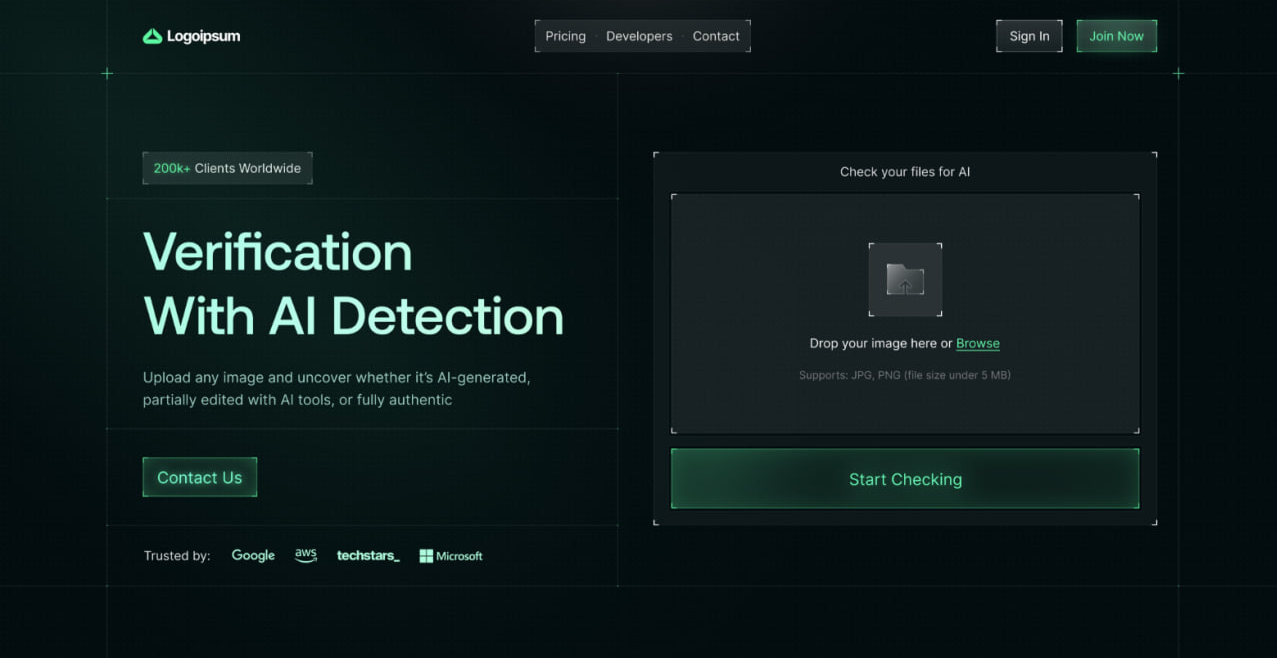Click the green Logoipsum logo icon
The image size is (1277, 658).
click(152, 37)
